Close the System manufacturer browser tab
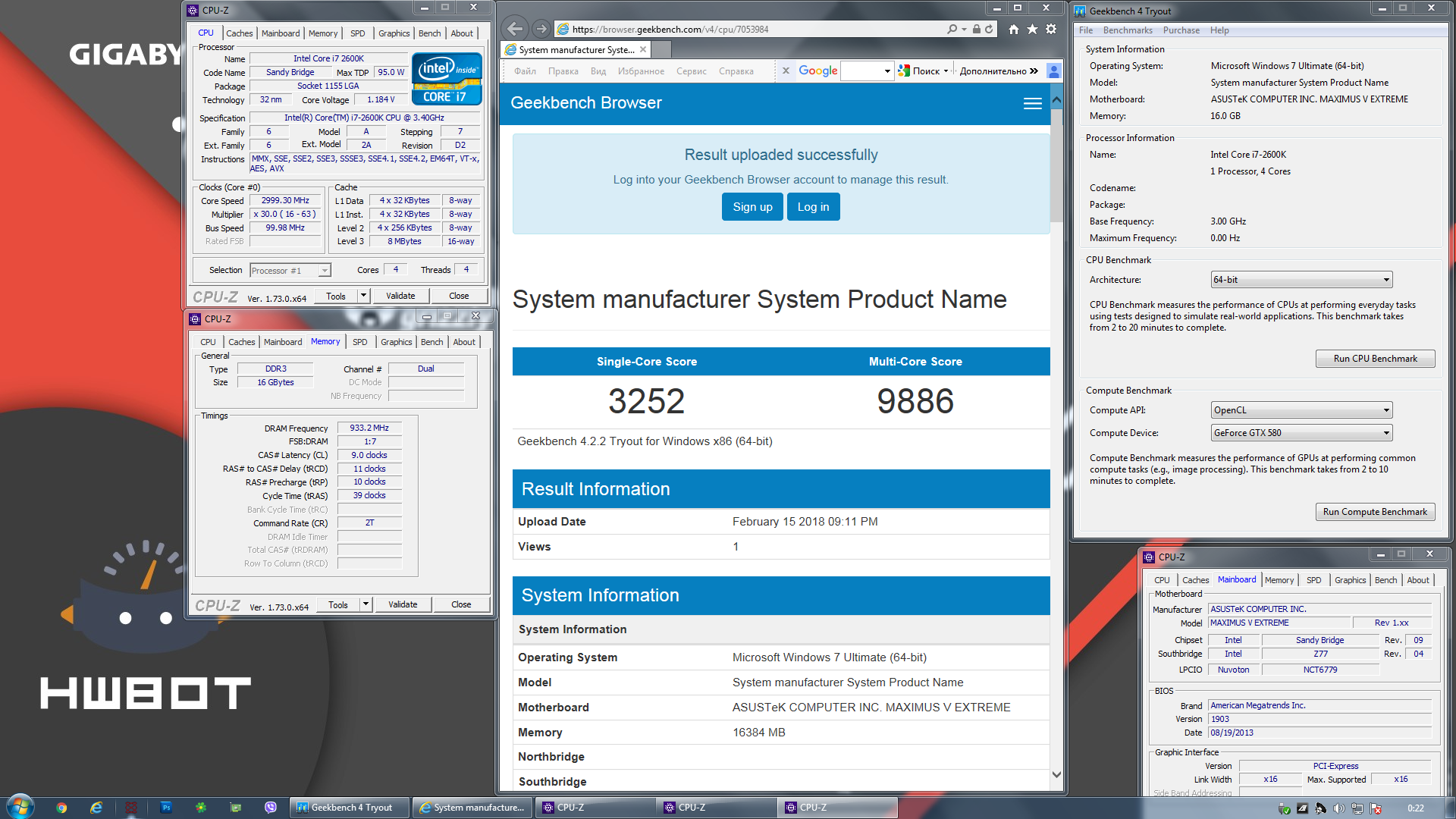 point(643,49)
